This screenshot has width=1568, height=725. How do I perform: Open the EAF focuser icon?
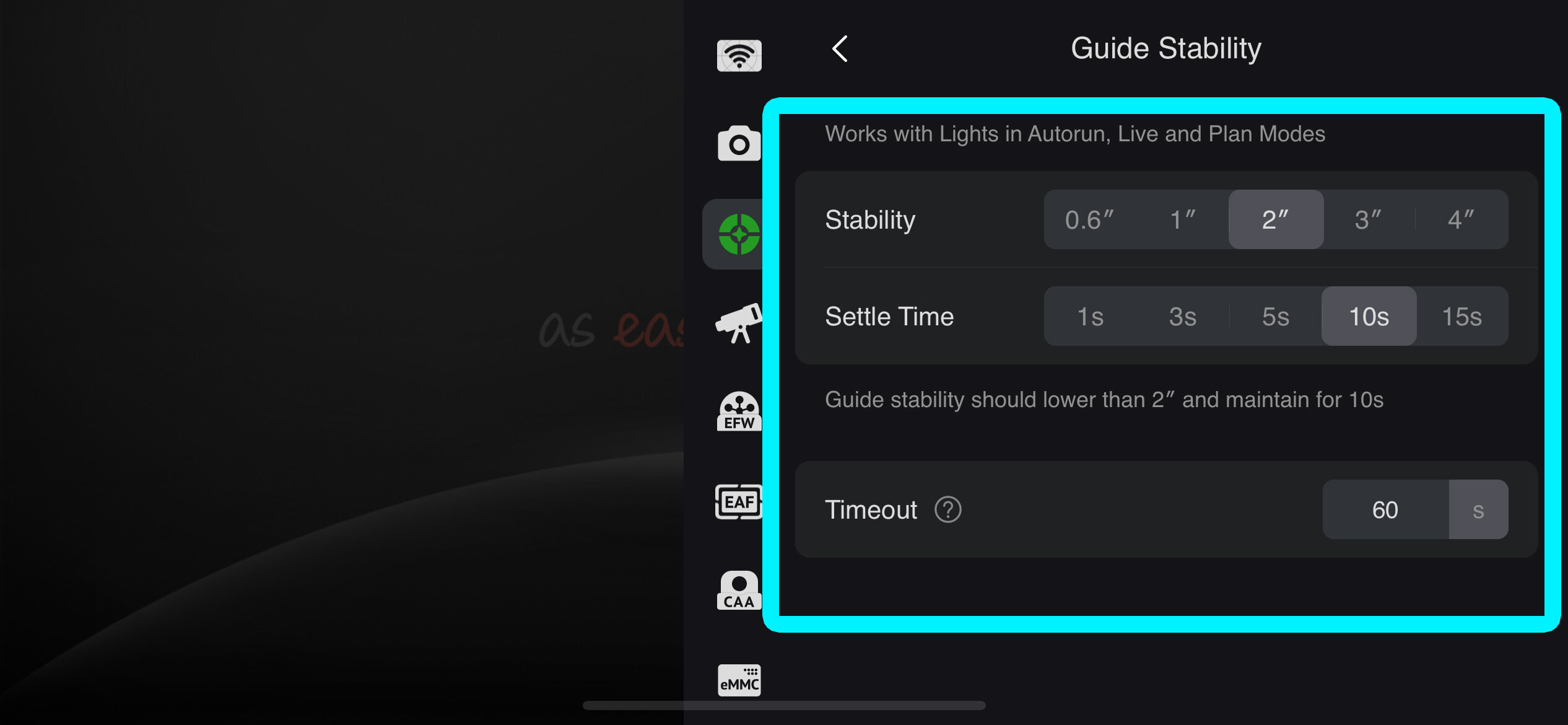739,501
